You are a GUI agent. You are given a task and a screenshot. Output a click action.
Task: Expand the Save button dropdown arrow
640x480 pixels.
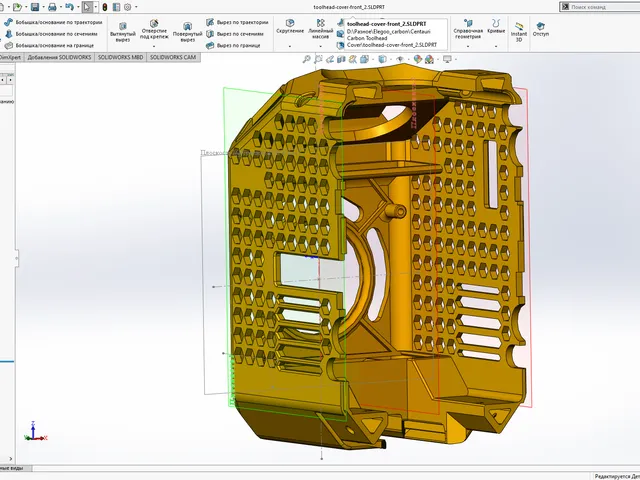click(x=43, y=7)
